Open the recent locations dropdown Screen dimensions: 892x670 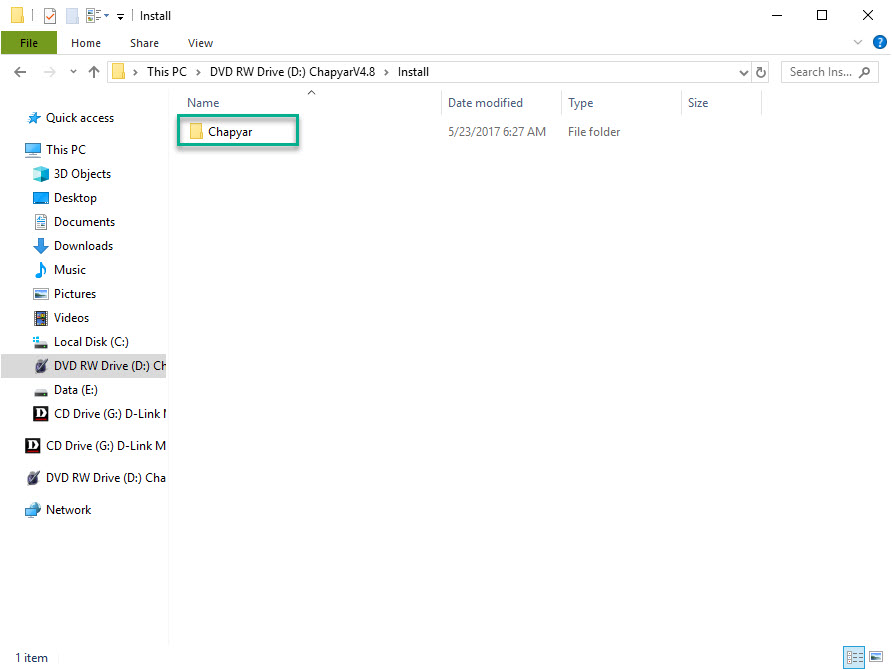coord(73,72)
